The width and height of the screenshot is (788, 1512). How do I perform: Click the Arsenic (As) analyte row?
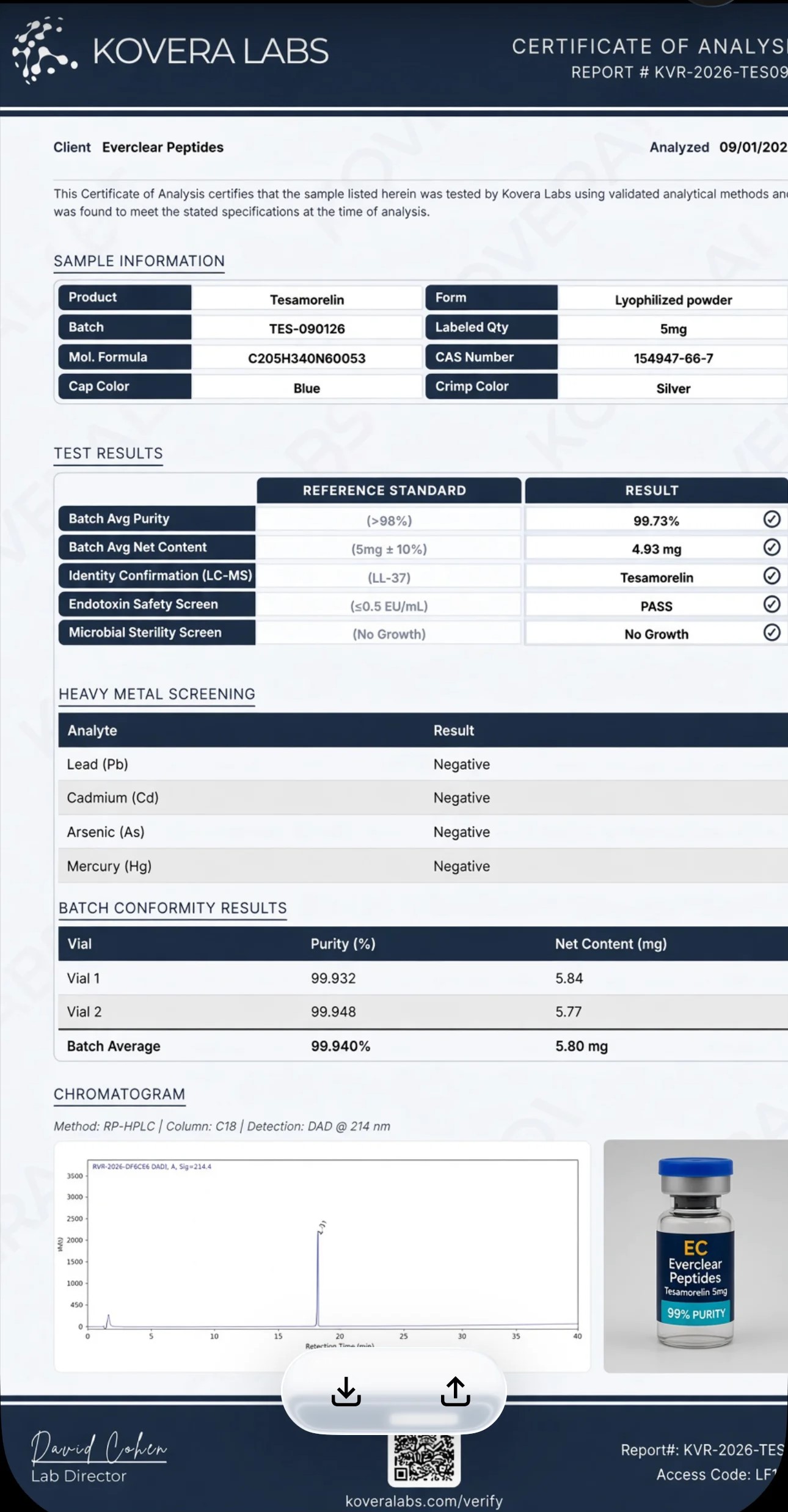coord(423,832)
